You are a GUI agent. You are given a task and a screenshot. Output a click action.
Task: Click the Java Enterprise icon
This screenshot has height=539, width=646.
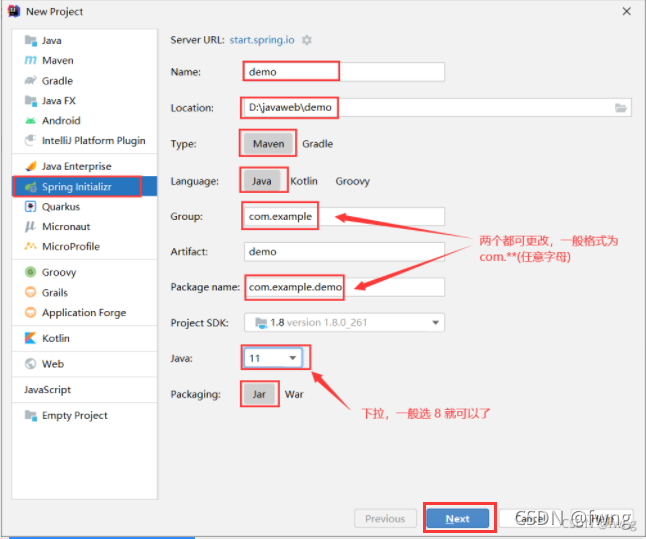click(x=30, y=166)
